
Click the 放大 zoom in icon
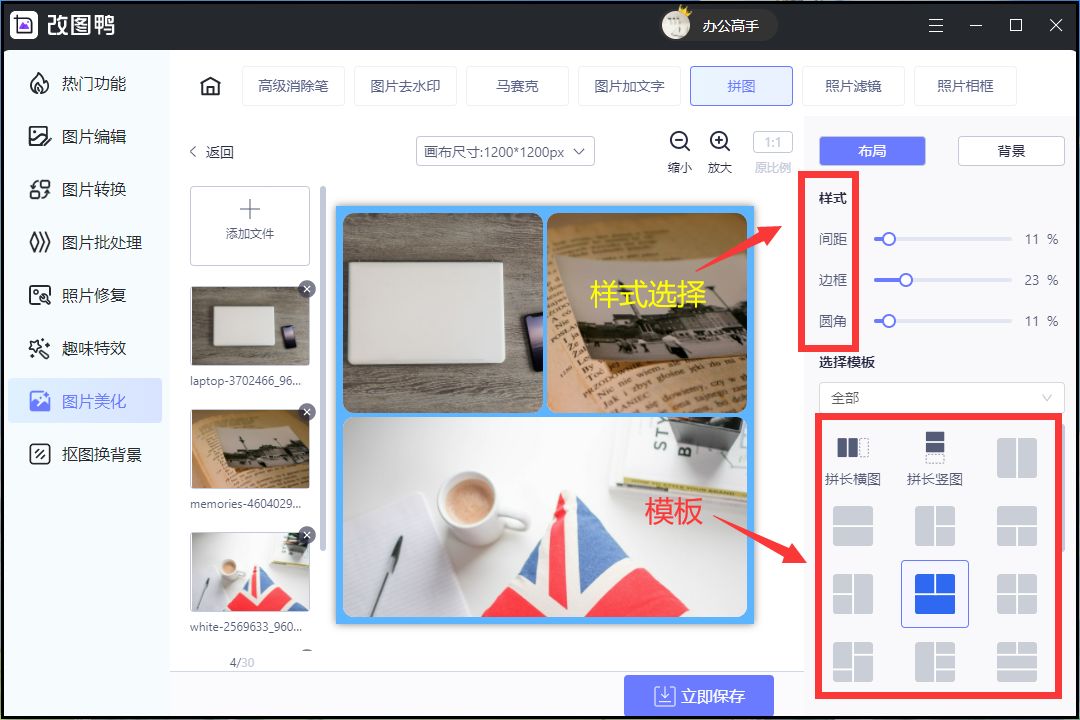coord(719,142)
